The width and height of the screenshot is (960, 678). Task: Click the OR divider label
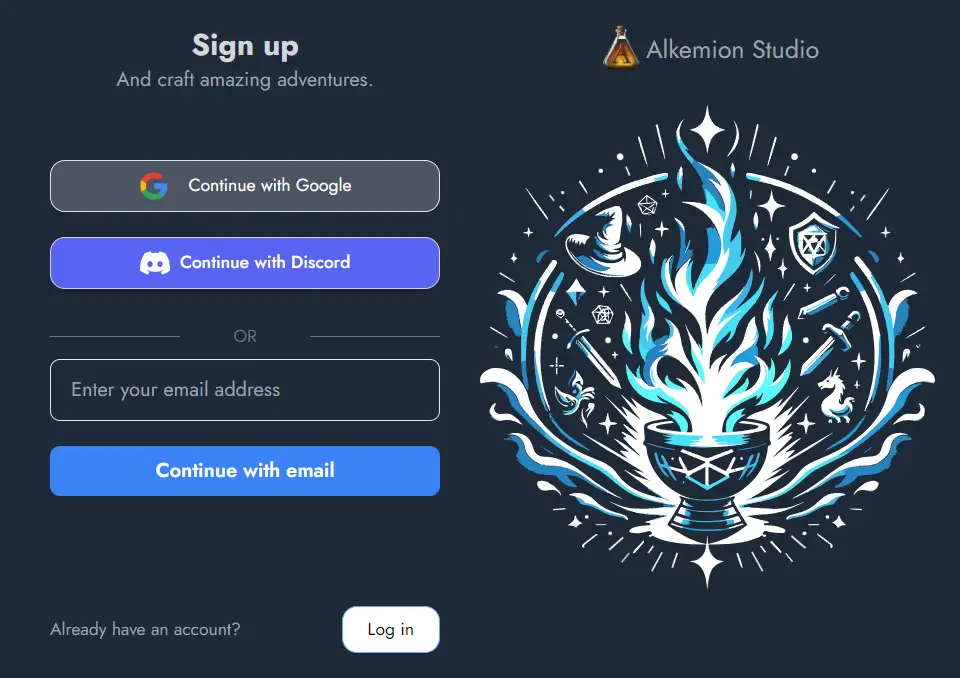pyautogui.click(x=245, y=336)
